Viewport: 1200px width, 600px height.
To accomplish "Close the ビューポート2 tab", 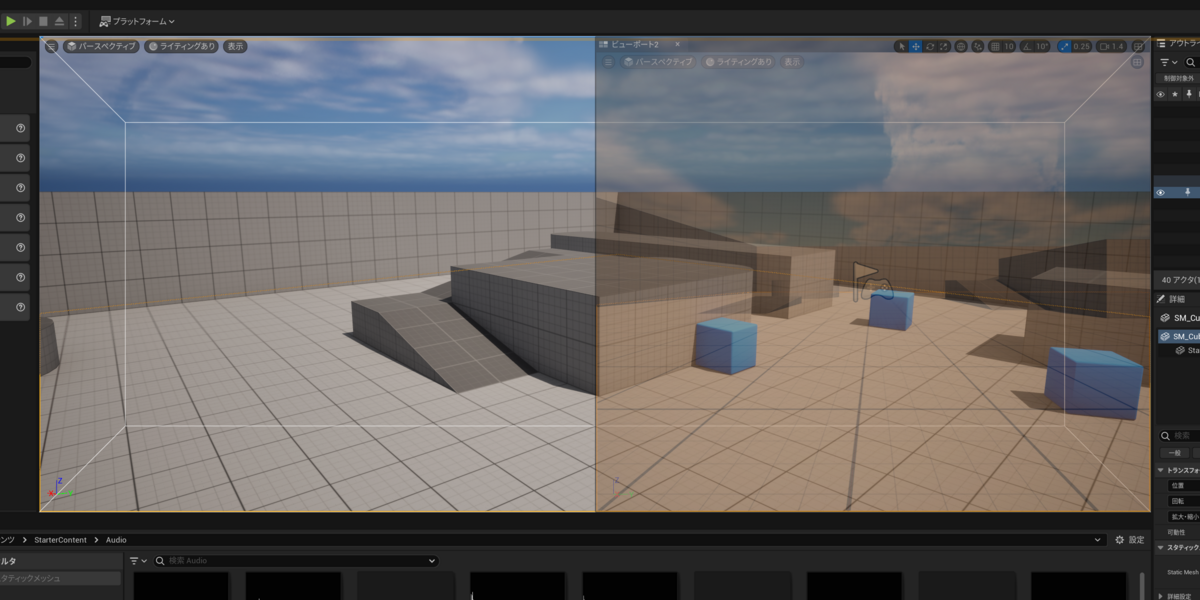I will coord(677,44).
